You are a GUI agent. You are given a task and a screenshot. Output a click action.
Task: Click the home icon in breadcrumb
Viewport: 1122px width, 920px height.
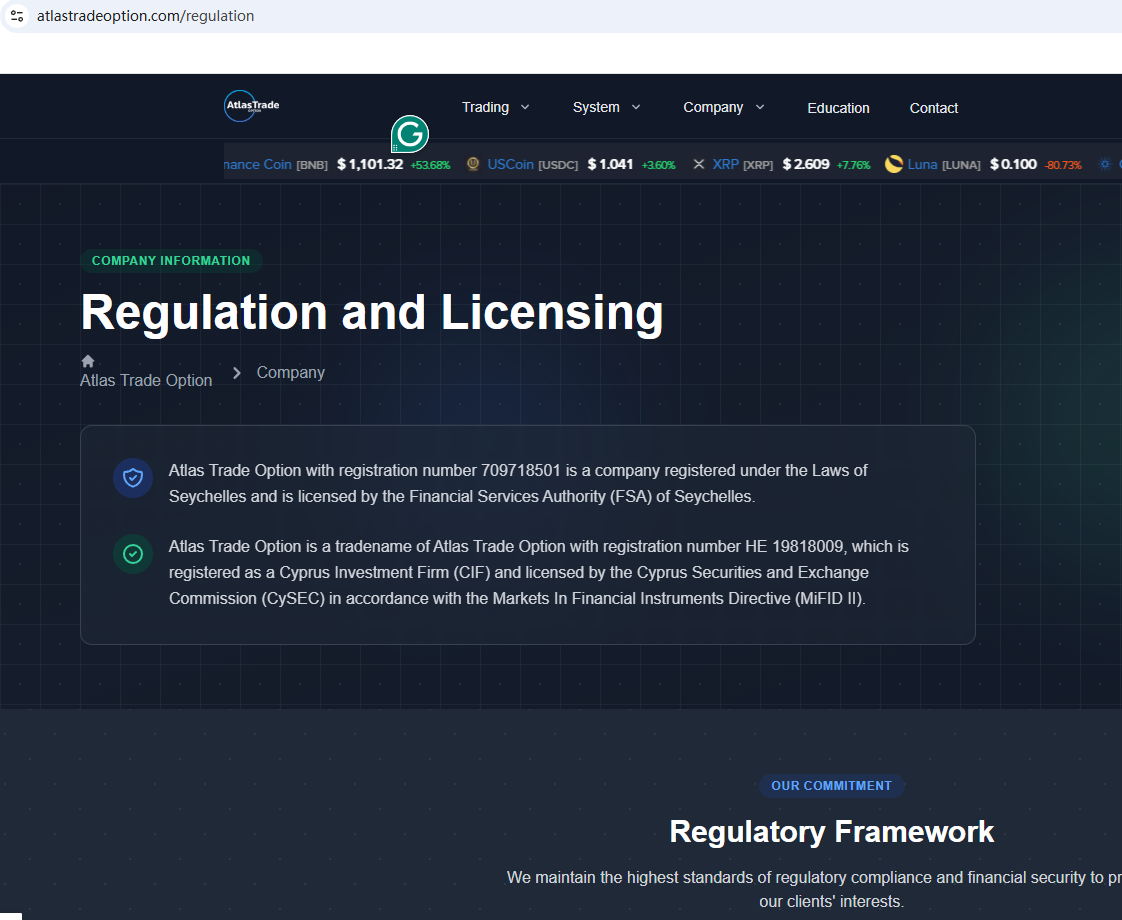[x=88, y=361]
